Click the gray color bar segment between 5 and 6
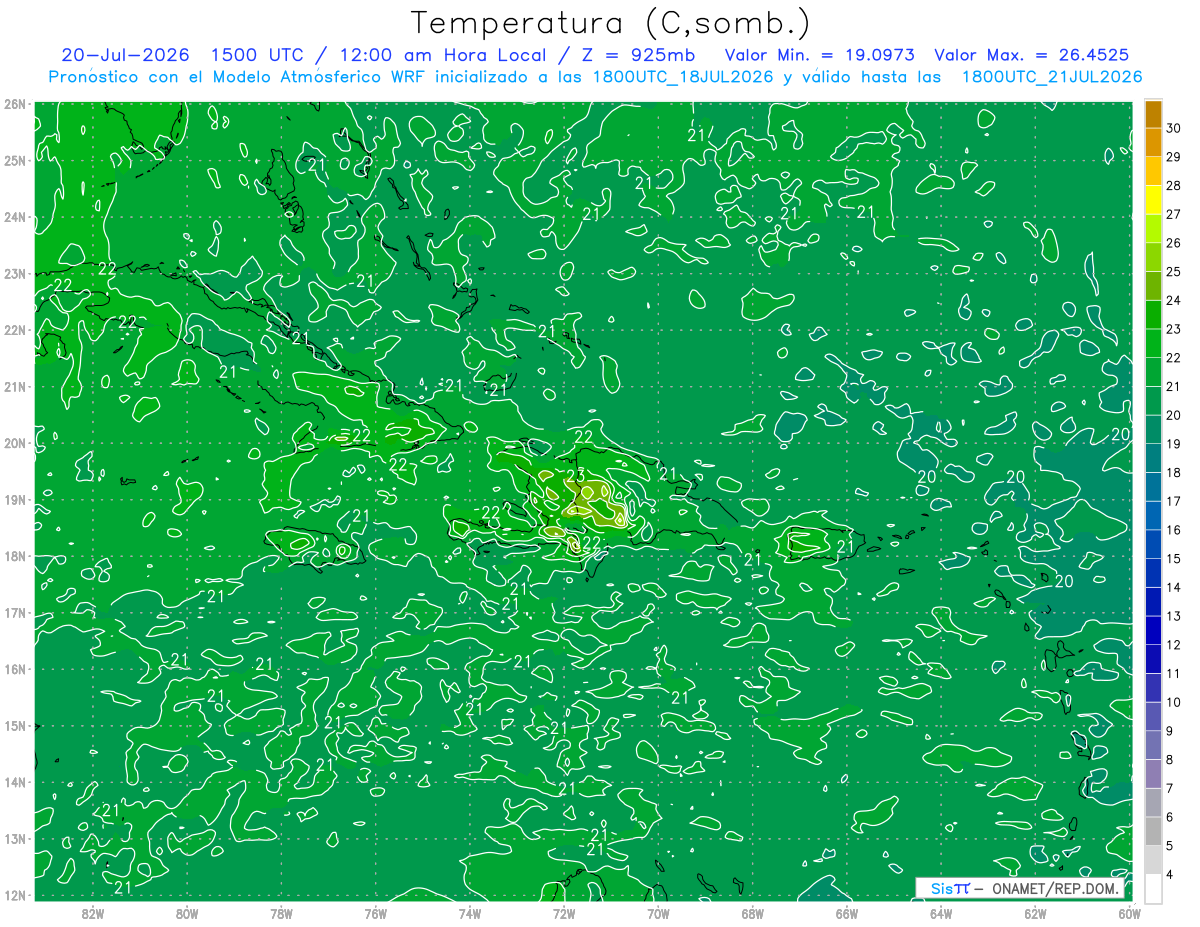 tap(1153, 831)
